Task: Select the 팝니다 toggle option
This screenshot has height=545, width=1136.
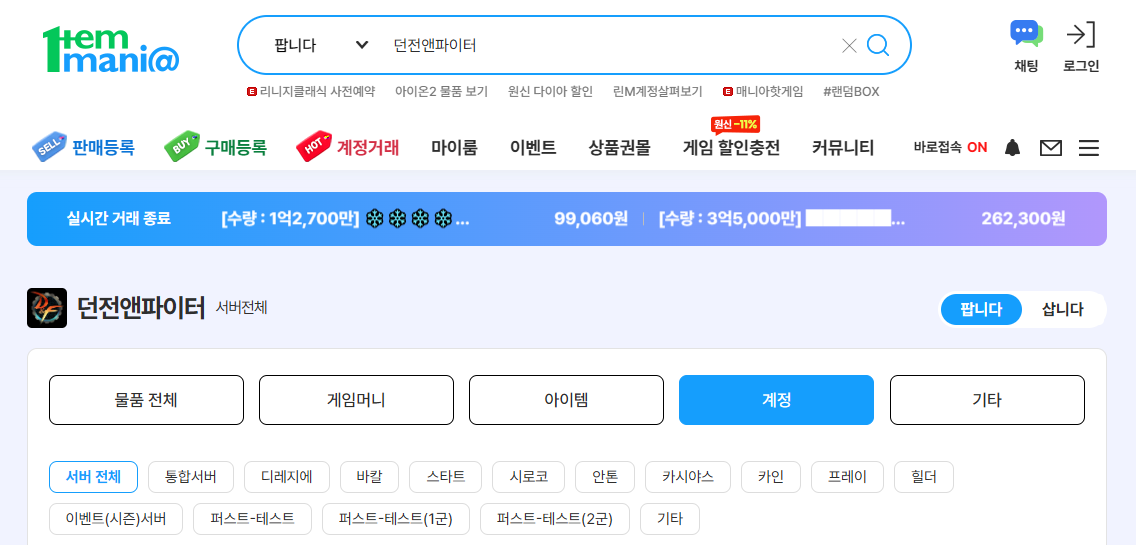Action: 981,309
